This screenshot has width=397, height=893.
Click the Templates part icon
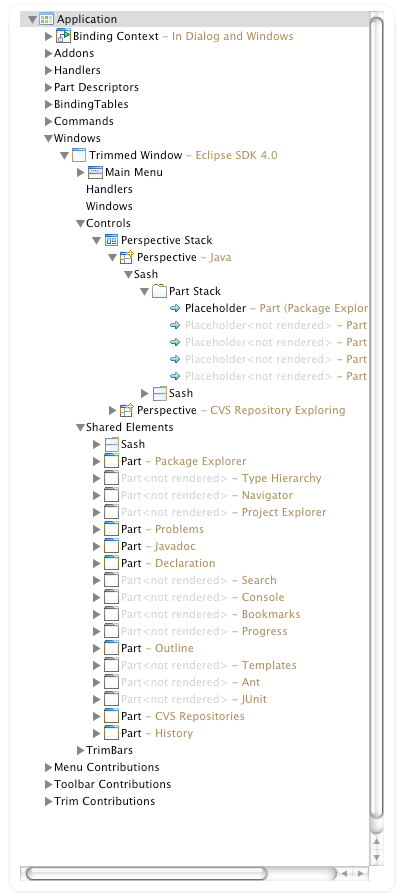112,665
